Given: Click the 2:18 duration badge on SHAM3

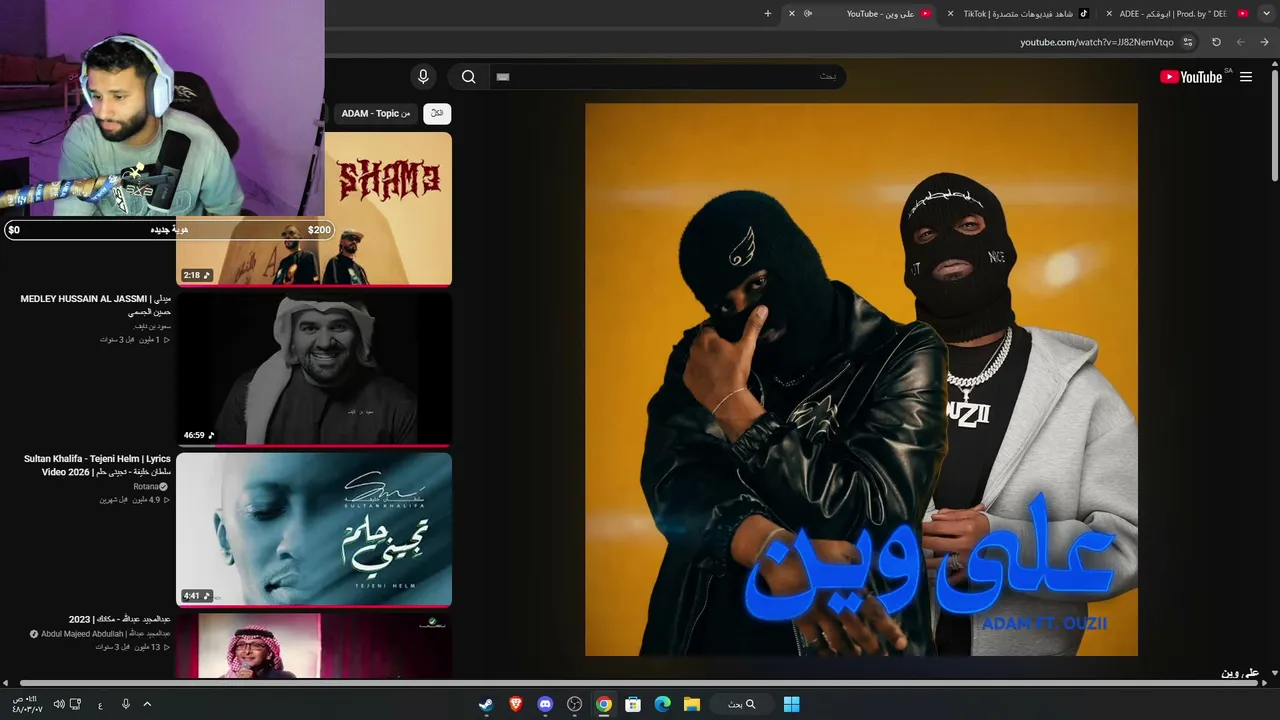Looking at the screenshot, I should point(197,275).
